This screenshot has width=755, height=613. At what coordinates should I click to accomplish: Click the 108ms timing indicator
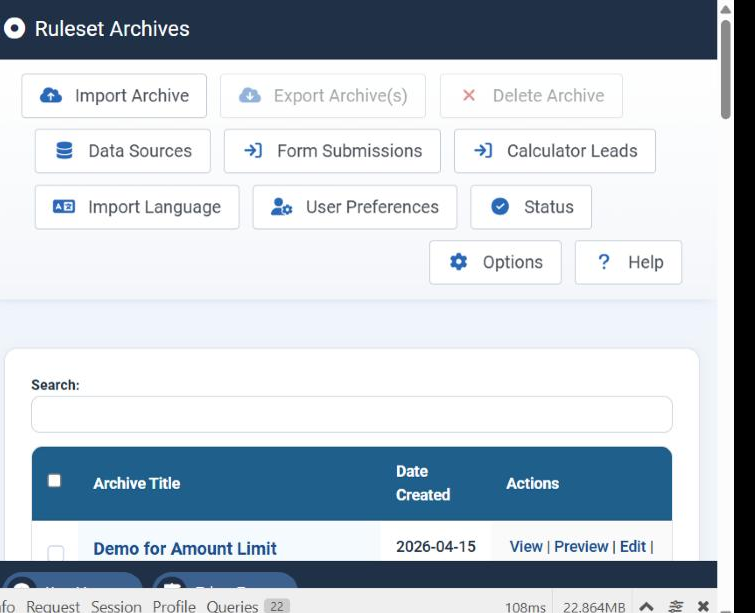[525, 607]
